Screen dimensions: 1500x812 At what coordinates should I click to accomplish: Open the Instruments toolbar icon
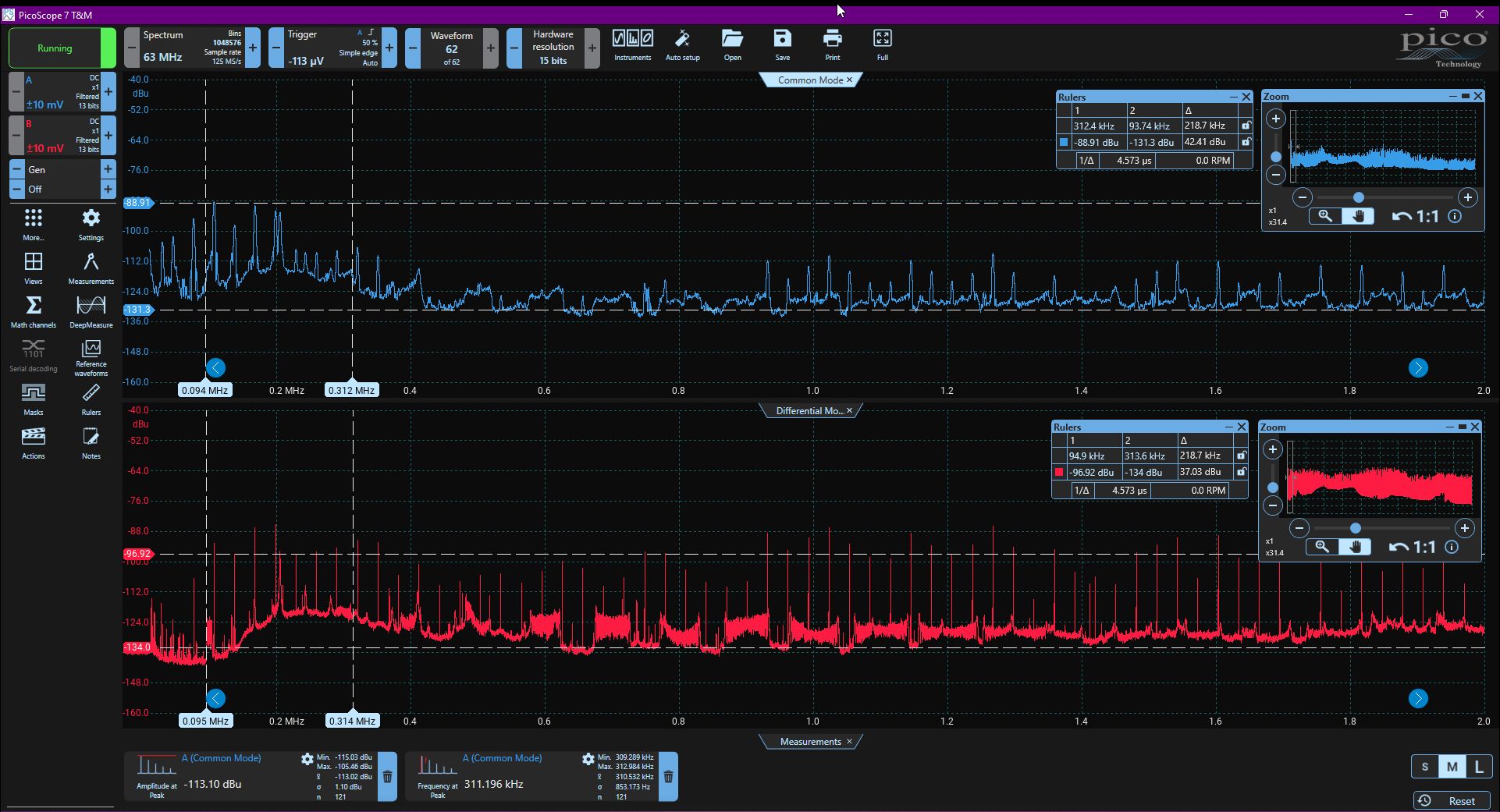click(x=632, y=45)
